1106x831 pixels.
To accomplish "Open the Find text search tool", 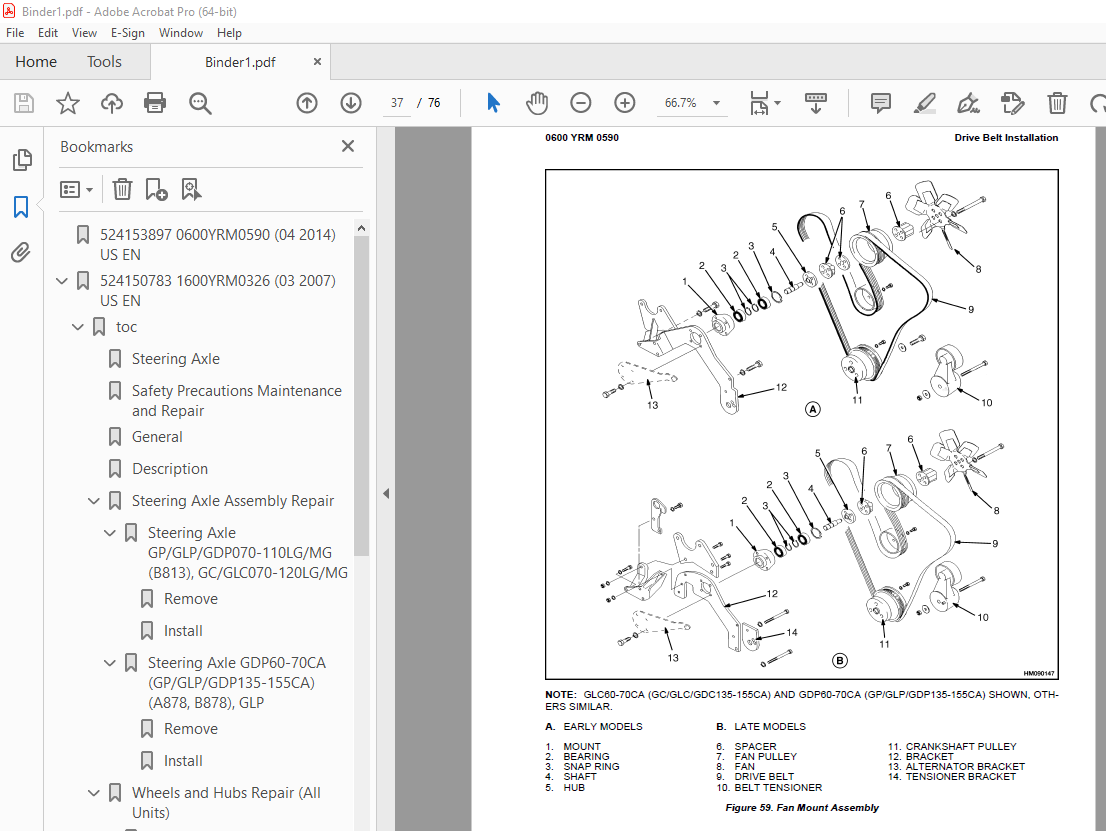I will 200,103.
